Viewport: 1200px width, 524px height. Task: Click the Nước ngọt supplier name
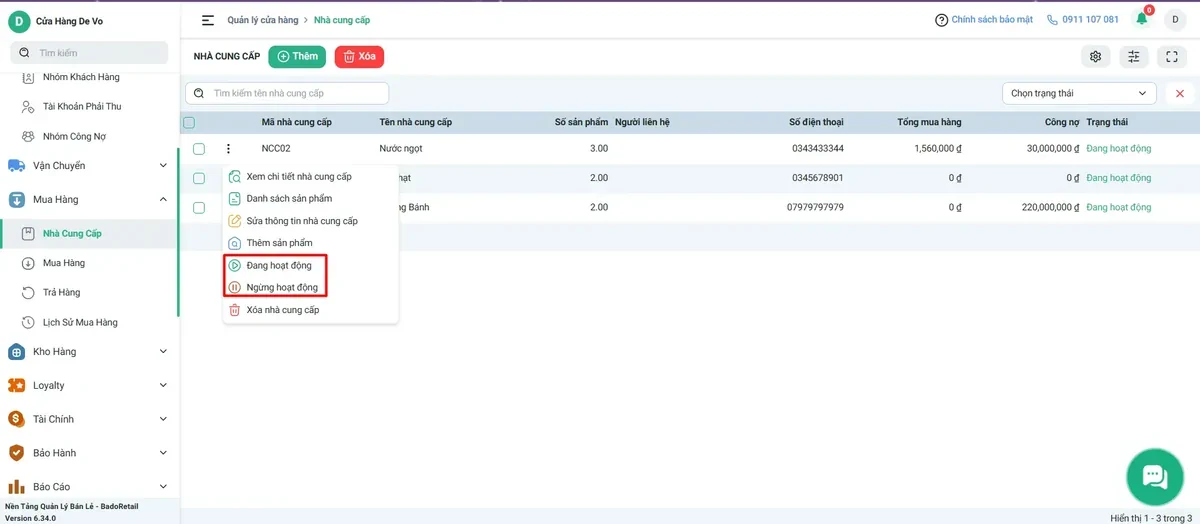(x=401, y=149)
